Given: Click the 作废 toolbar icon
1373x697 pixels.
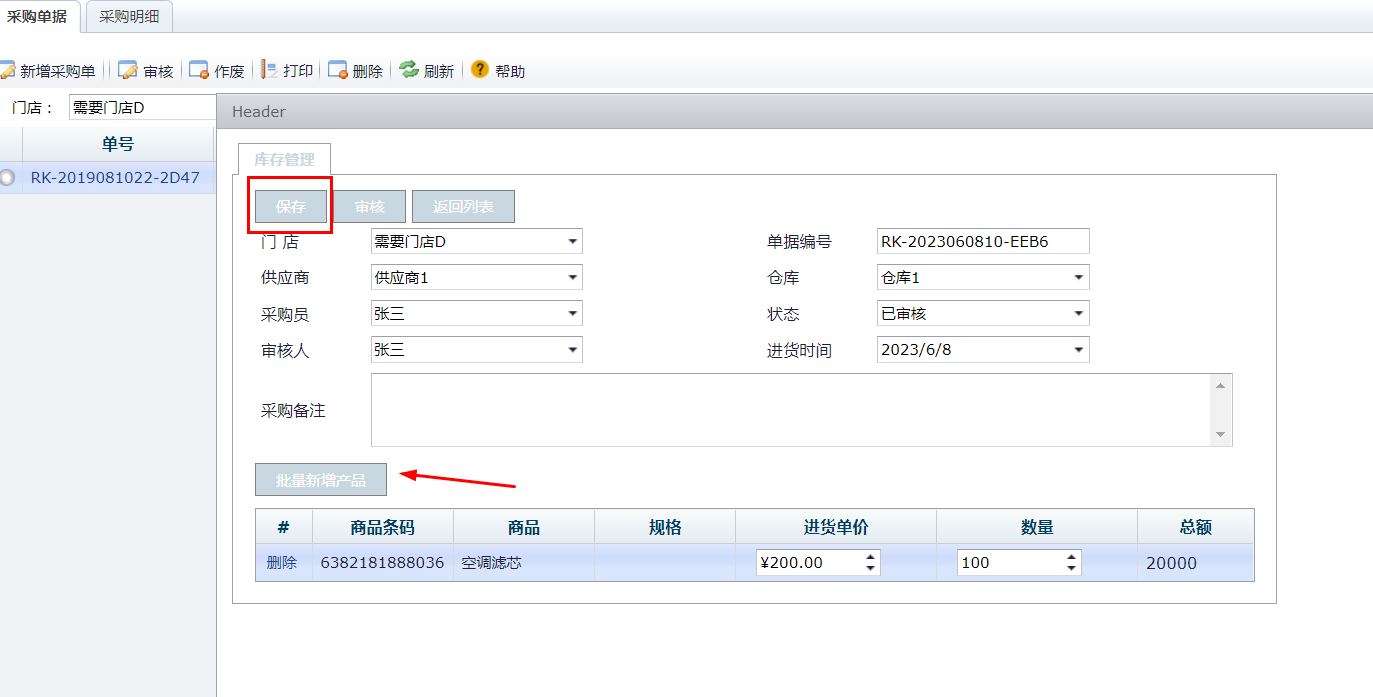Looking at the screenshot, I should [x=199, y=70].
